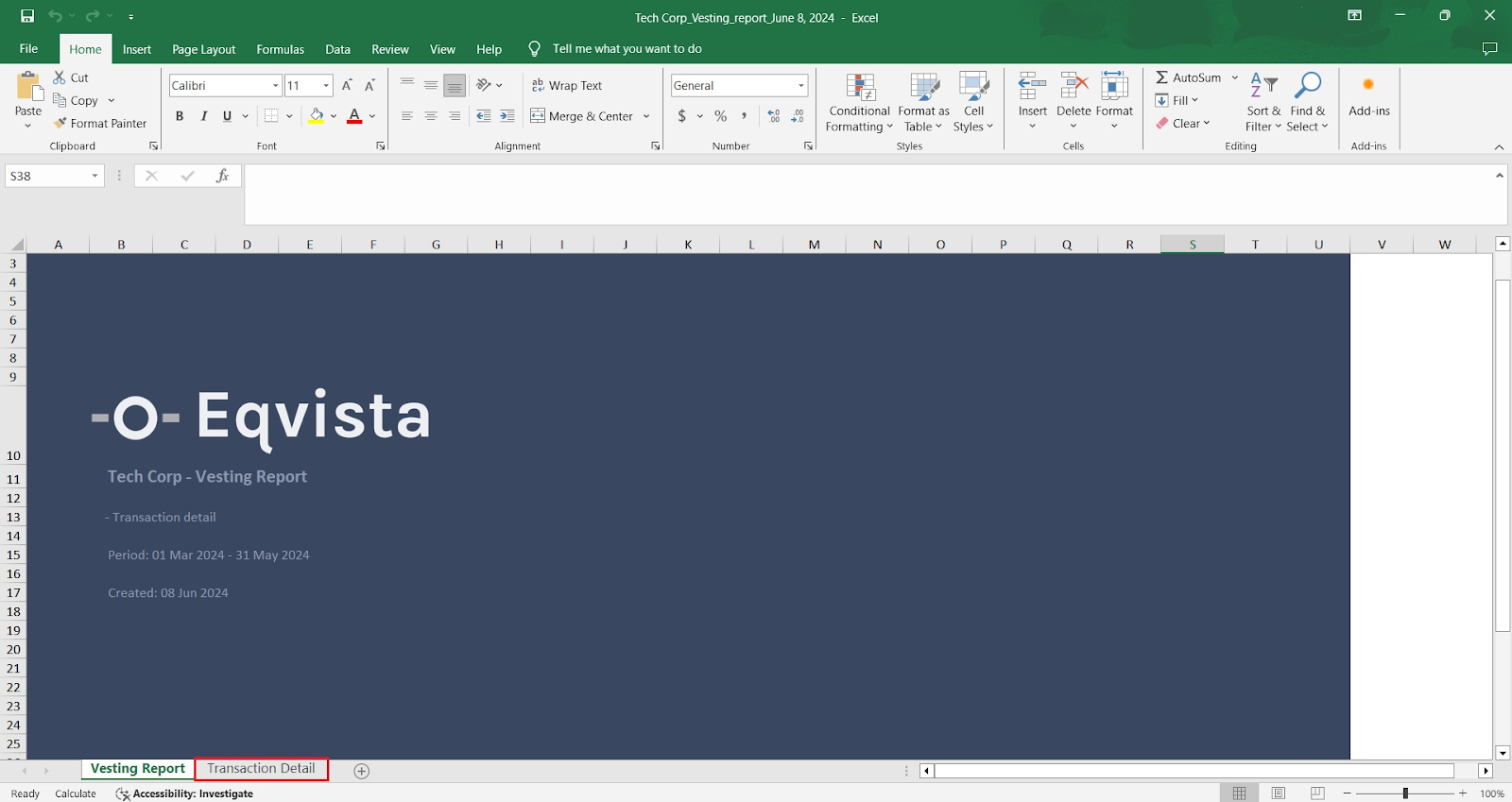The width and height of the screenshot is (1512, 802).
Task: Expand the AutoSum dropdown arrow
Action: [1234, 77]
